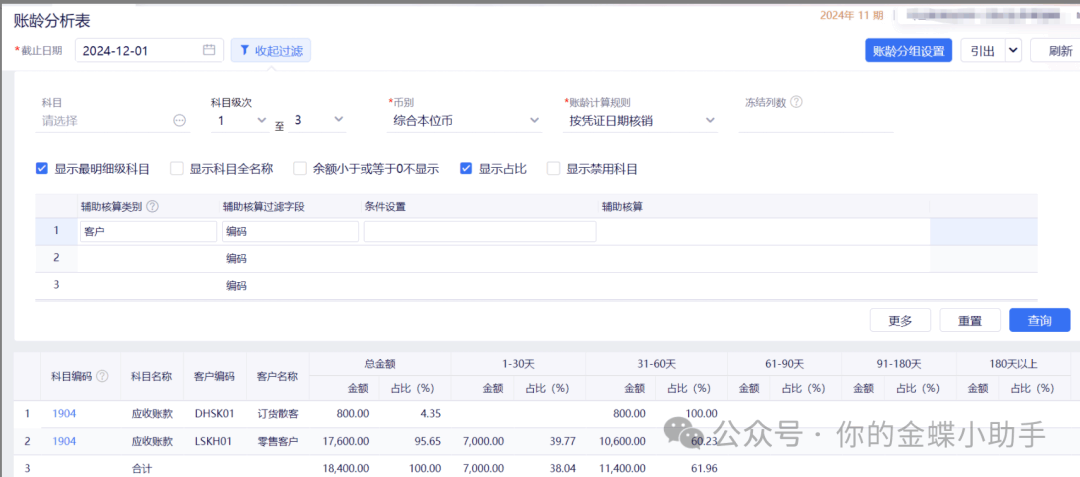Click the 重置 button

[x=970, y=320]
